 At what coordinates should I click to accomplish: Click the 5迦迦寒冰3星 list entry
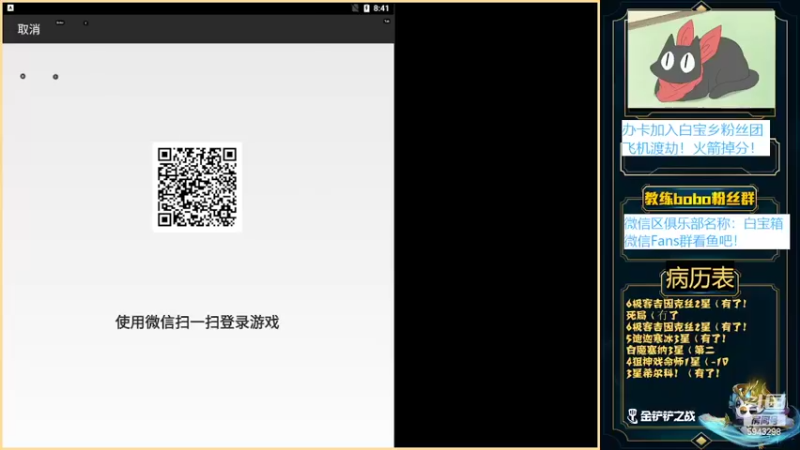click(676, 339)
